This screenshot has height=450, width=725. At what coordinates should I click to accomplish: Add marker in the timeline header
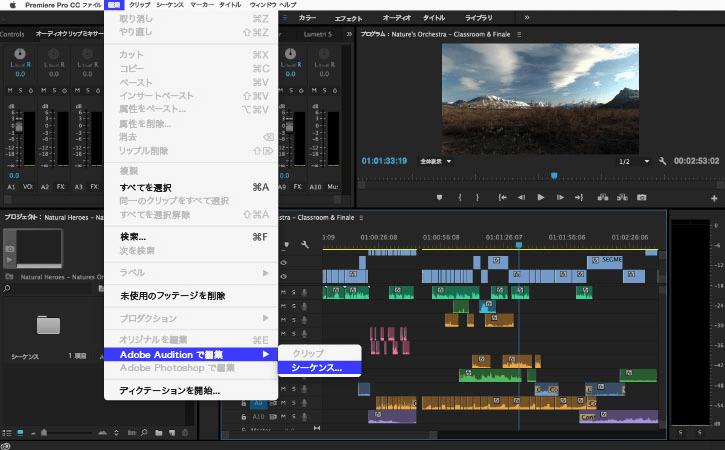point(287,244)
